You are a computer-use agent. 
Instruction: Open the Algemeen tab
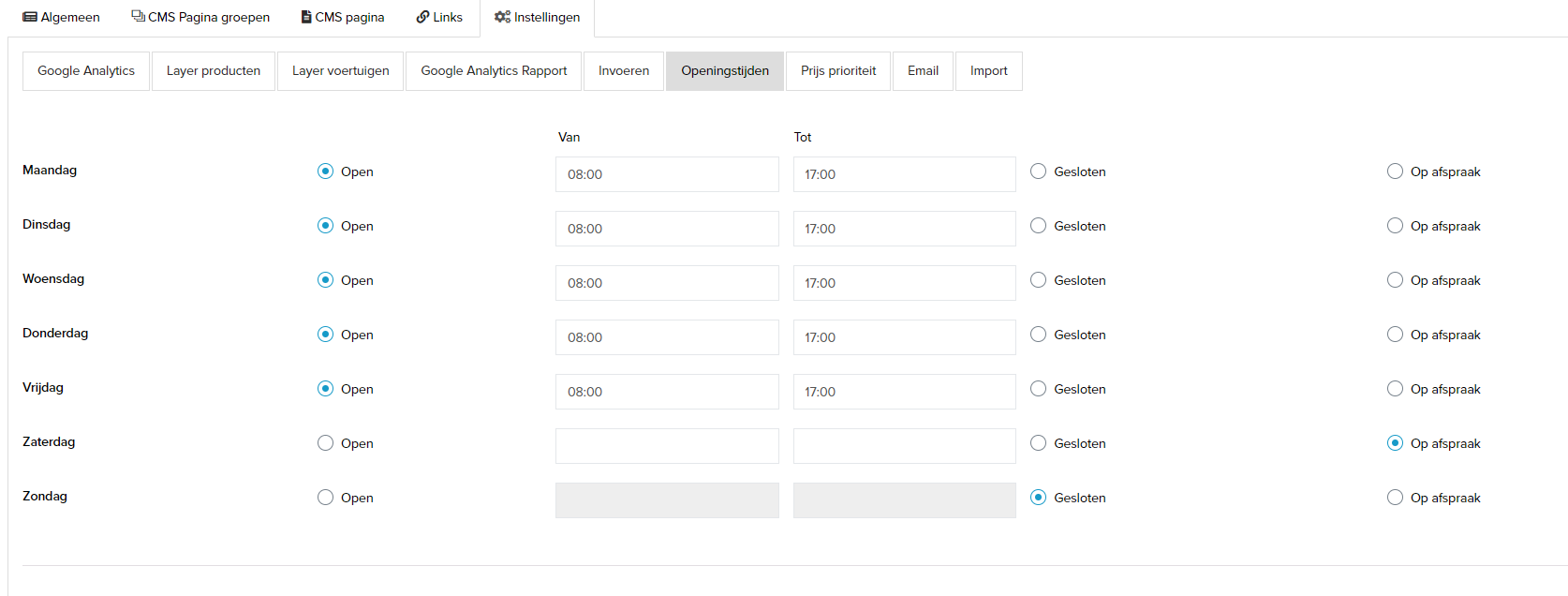pos(62,17)
